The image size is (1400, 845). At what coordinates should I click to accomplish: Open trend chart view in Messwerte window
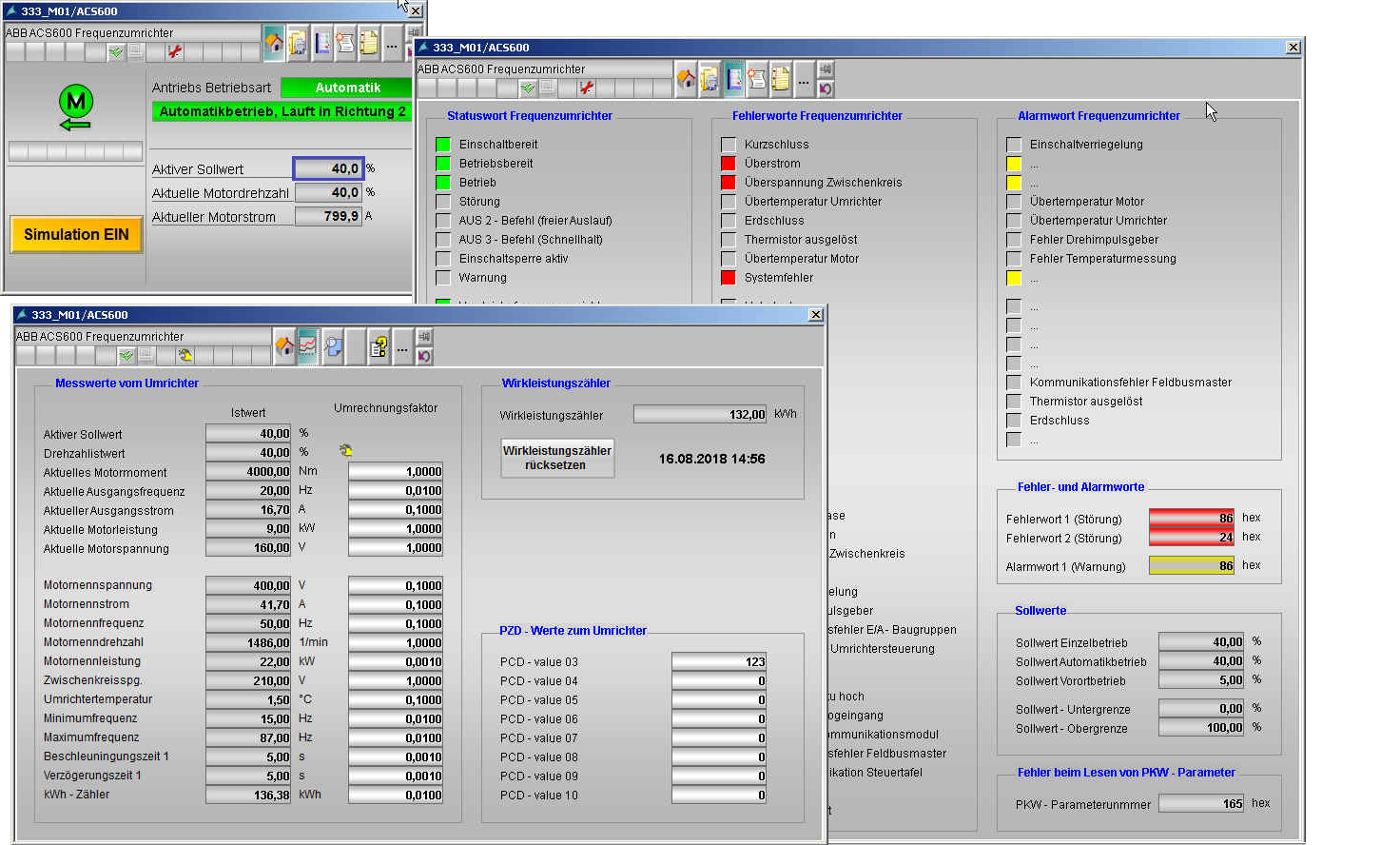pos(307,347)
